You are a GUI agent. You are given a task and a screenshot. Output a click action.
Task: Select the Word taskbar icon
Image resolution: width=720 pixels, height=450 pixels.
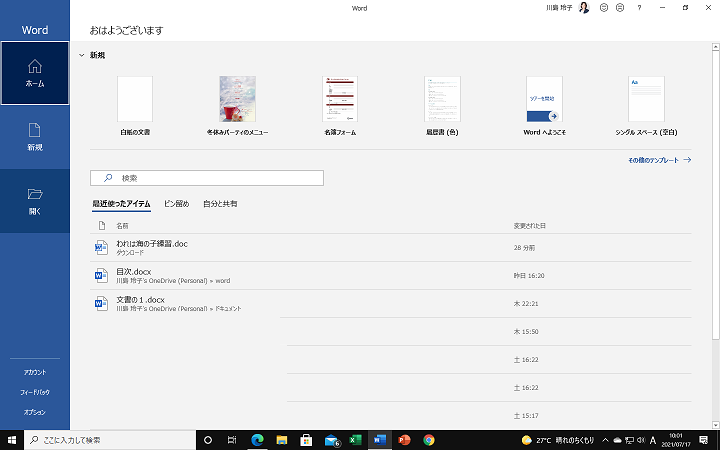point(380,440)
